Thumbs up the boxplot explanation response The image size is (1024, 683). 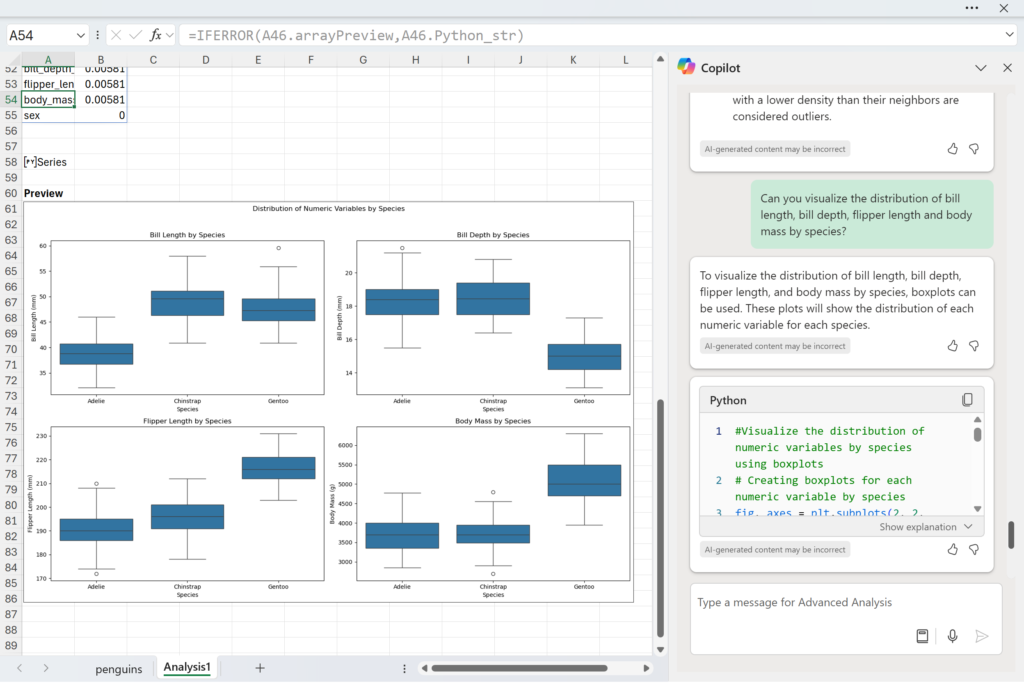952,346
